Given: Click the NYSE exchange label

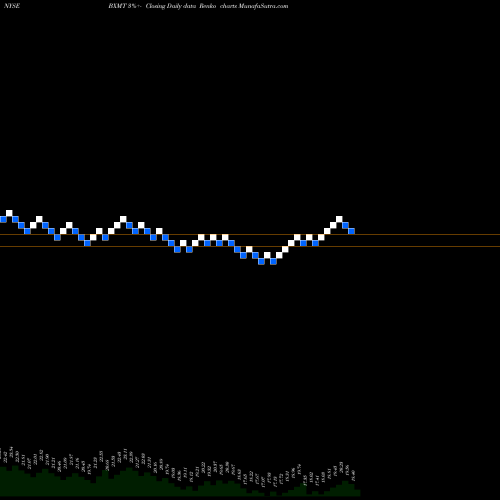Looking at the screenshot, I should pyautogui.click(x=12, y=6).
